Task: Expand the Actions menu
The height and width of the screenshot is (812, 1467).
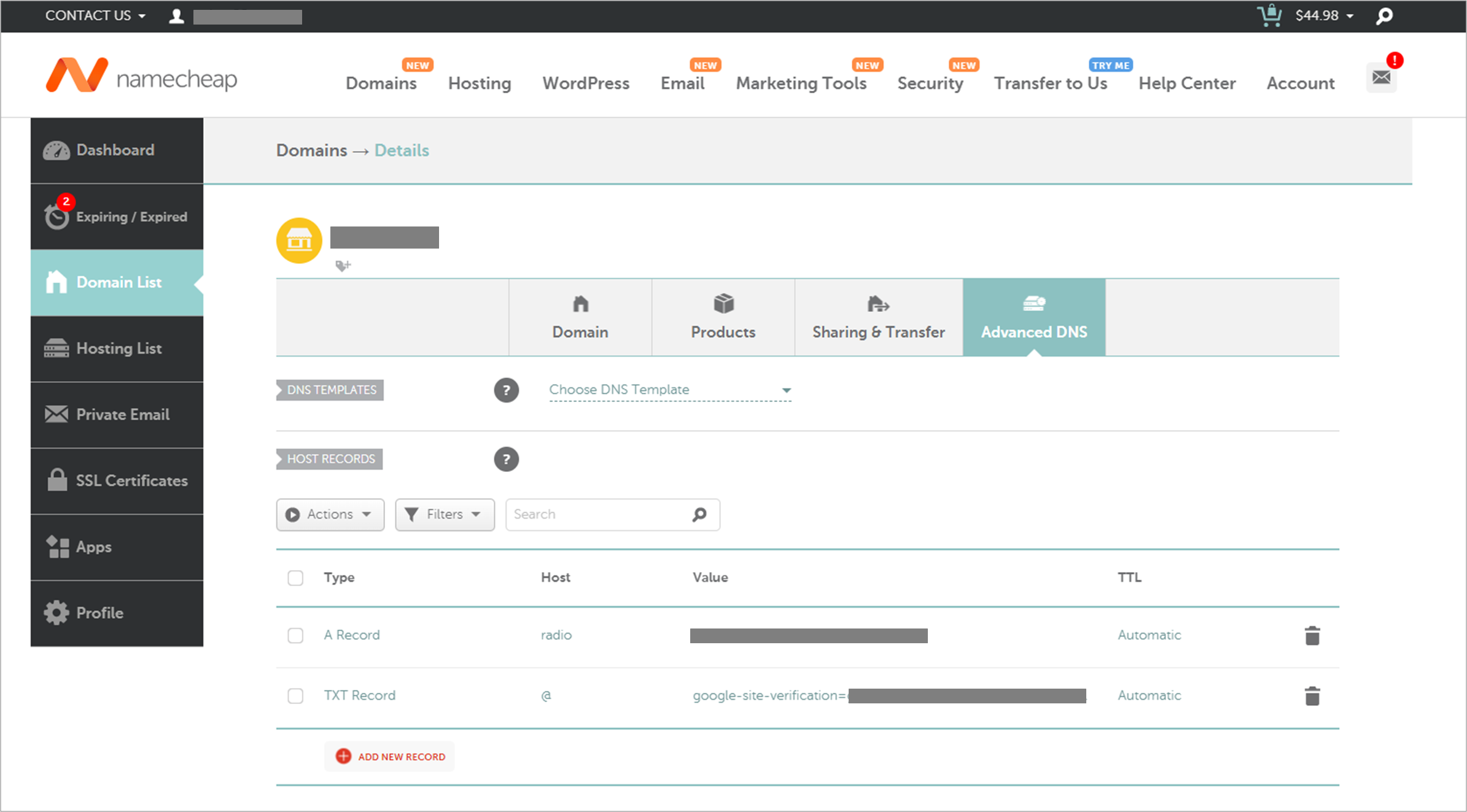Action: [330, 514]
